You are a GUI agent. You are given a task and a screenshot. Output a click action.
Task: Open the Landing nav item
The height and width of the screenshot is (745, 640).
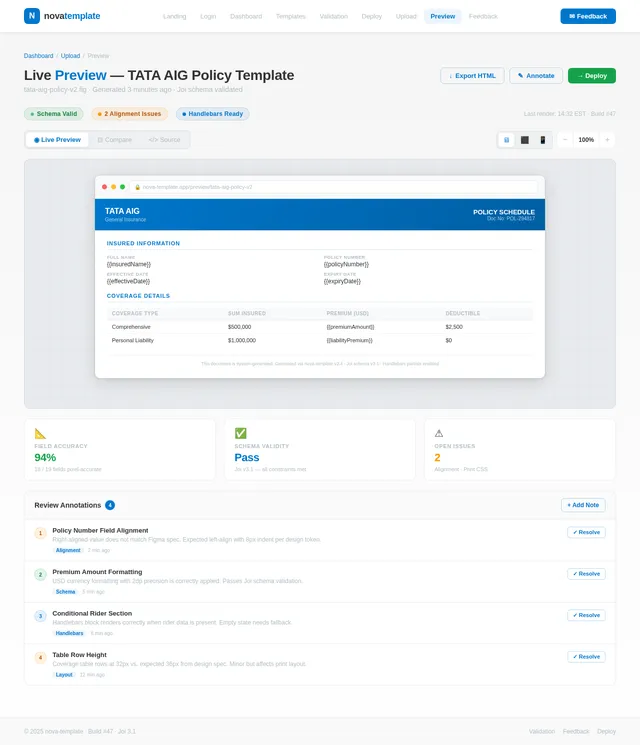pyautogui.click(x=174, y=16)
